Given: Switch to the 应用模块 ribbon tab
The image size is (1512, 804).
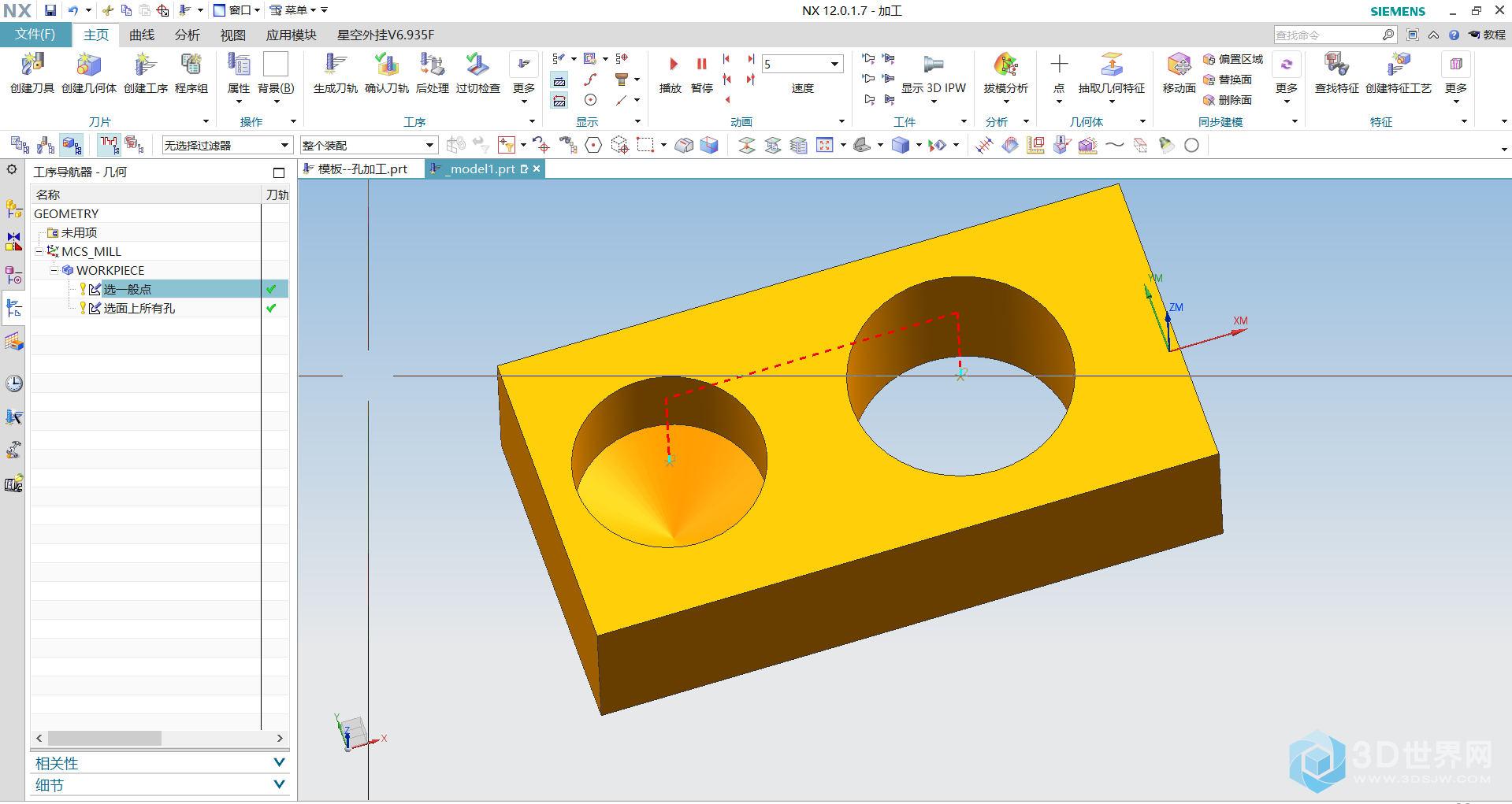Looking at the screenshot, I should tap(292, 35).
